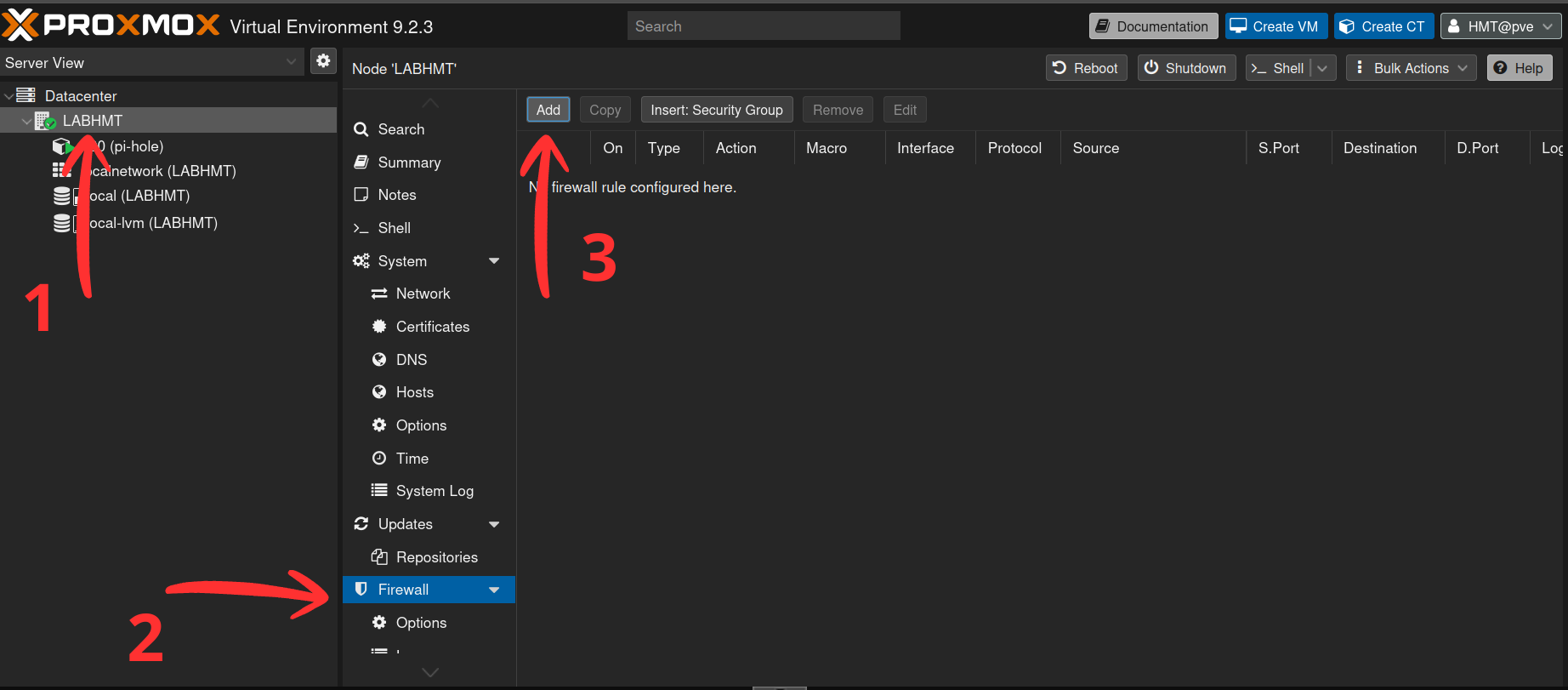Select local (LABHMT) storage tree item
The height and width of the screenshot is (690, 1568).
click(168, 196)
